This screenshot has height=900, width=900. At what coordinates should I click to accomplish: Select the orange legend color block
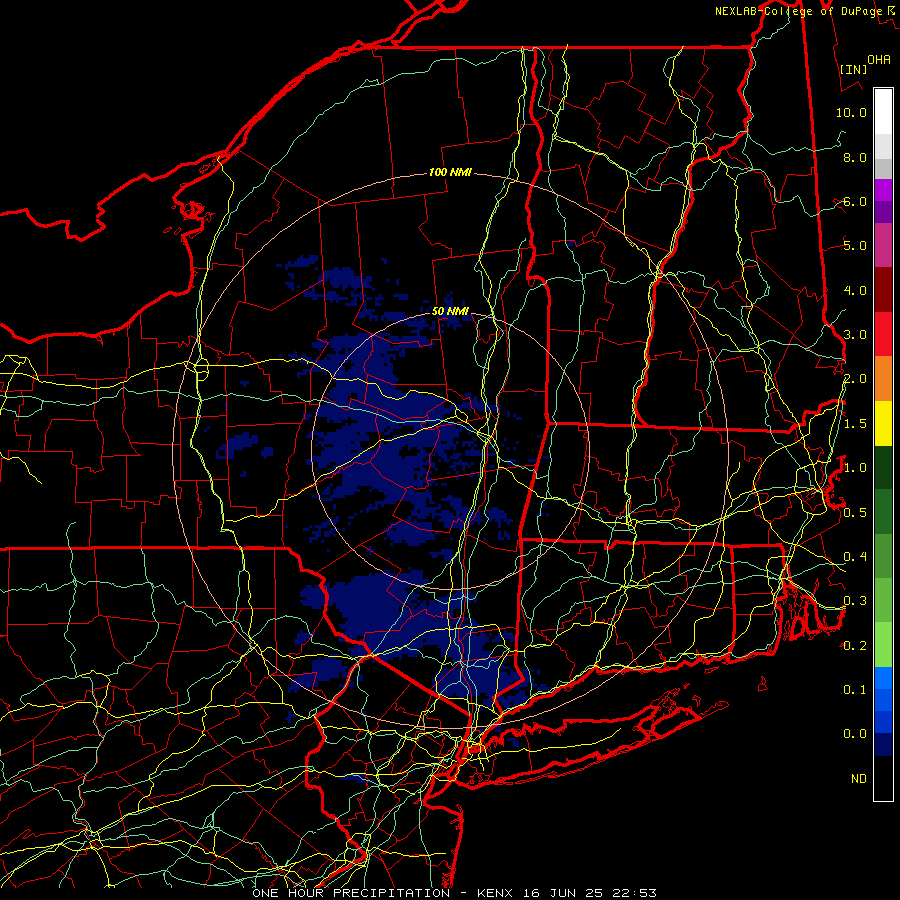coord(883,379)
